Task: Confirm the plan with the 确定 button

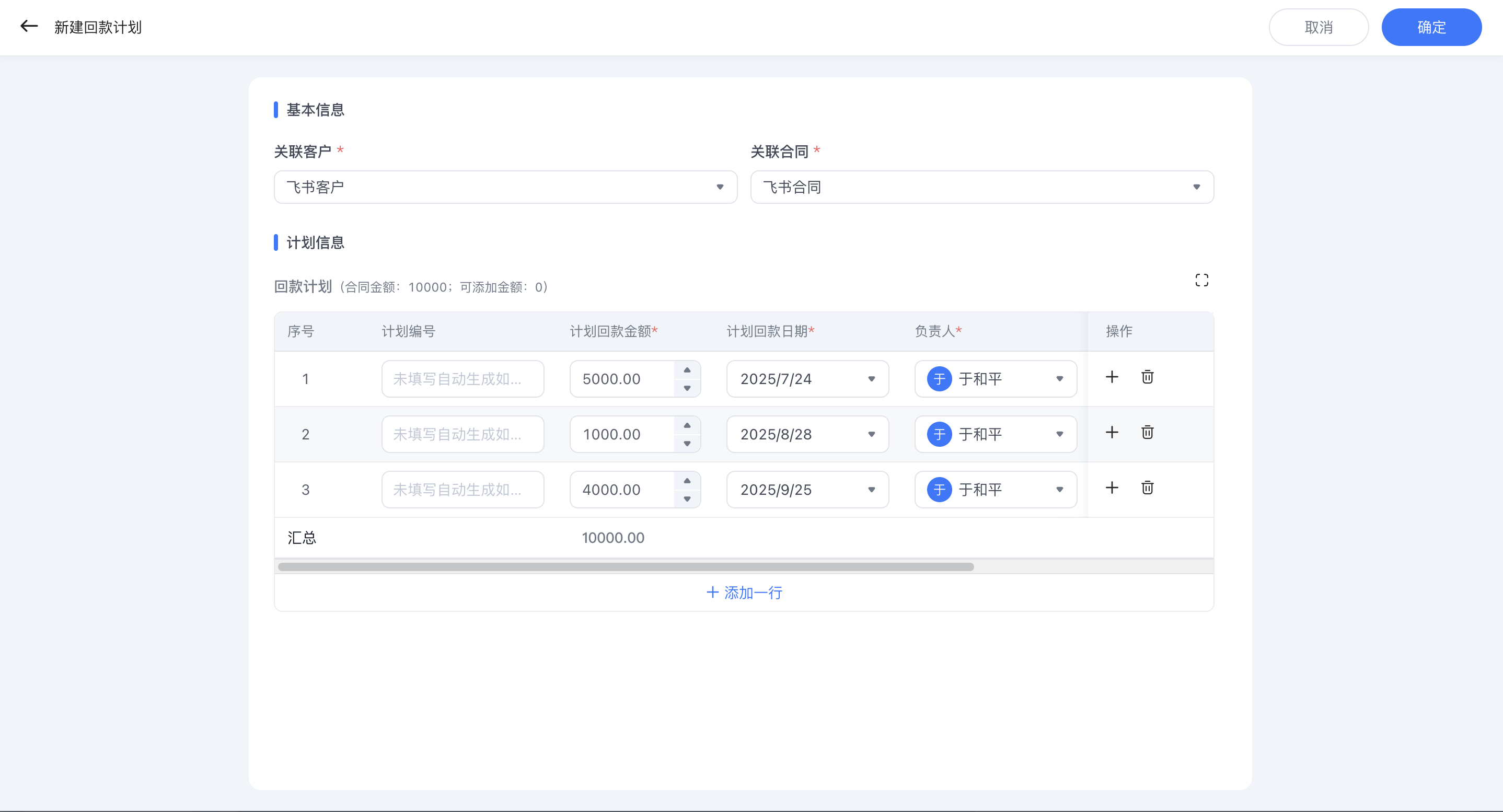Action: pyautogui.click(x=1431, y=27)
